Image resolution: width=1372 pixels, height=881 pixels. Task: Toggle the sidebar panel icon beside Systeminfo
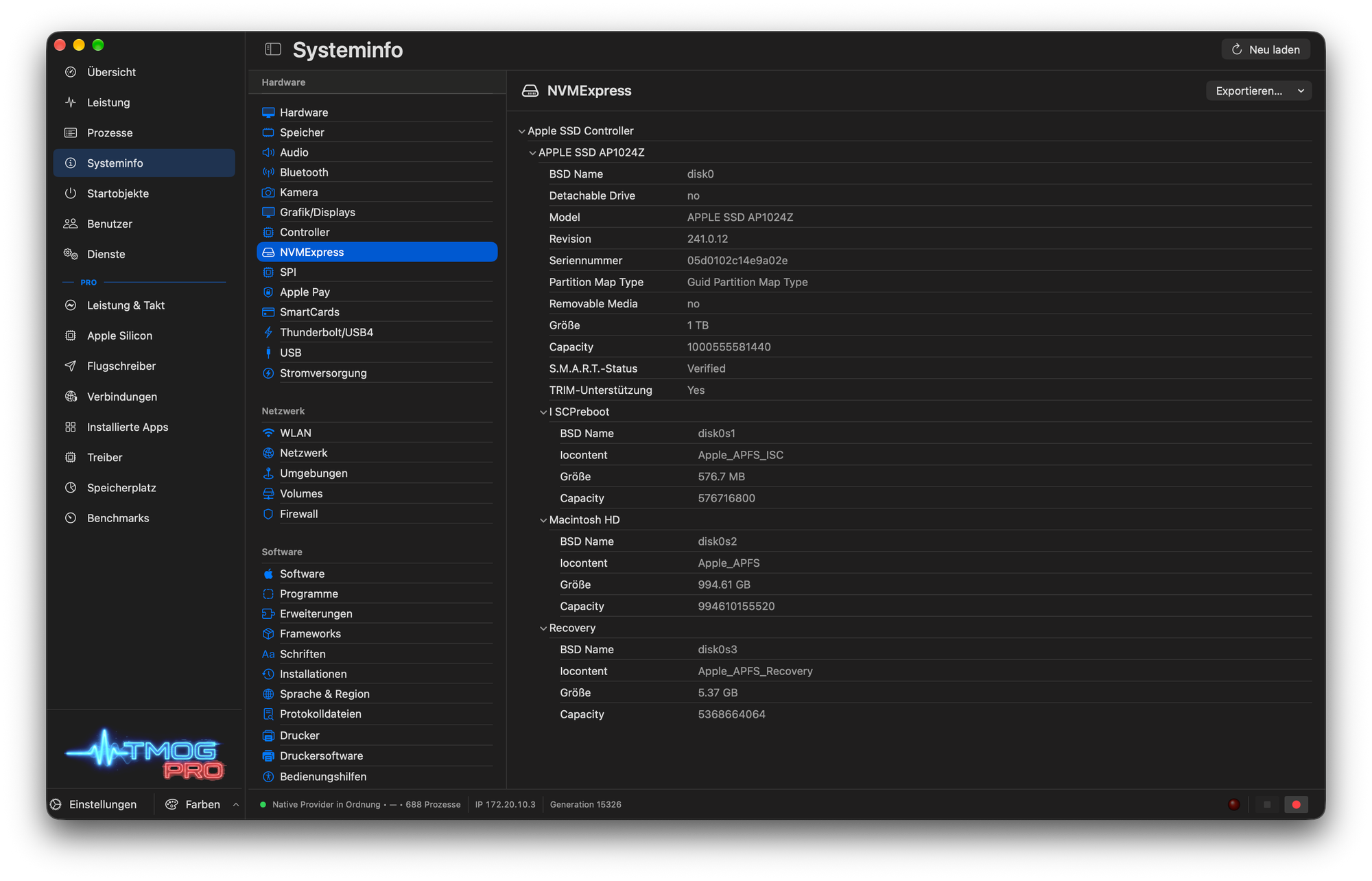[x=273, y=49]
